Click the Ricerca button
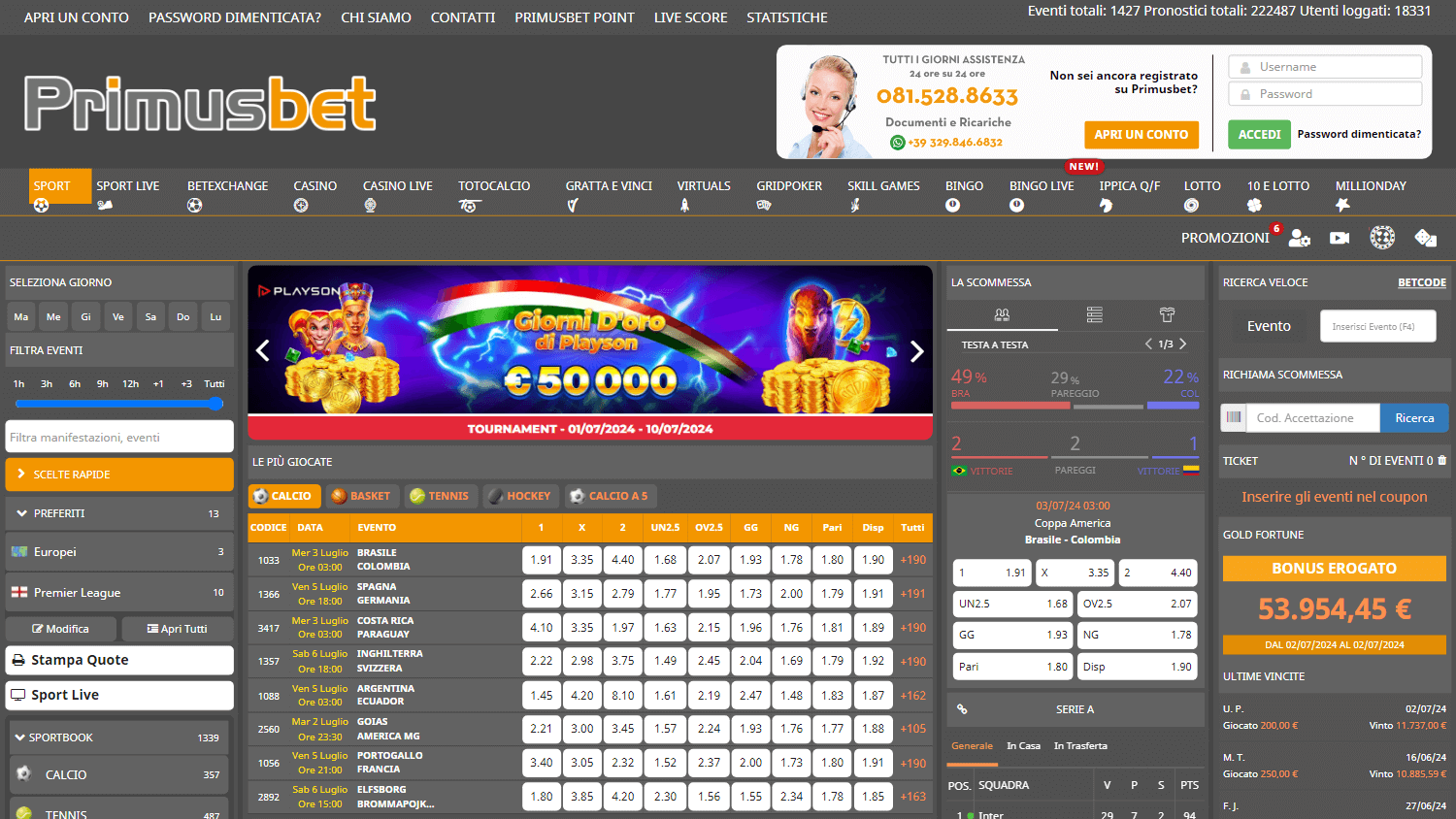1456x819 pixels. 1414,417
